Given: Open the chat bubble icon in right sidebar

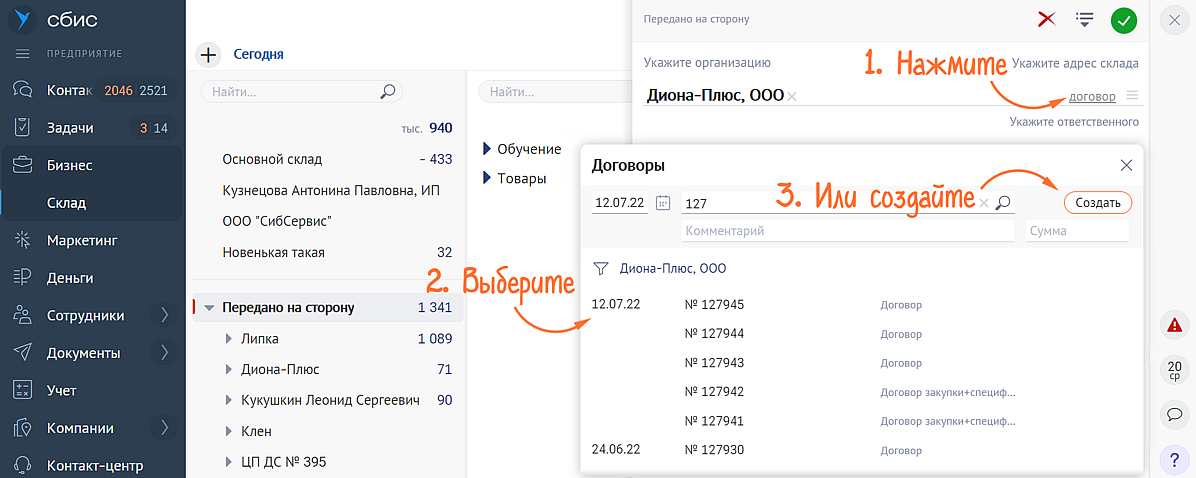Looking at the screenshot, I should 1173,413.
